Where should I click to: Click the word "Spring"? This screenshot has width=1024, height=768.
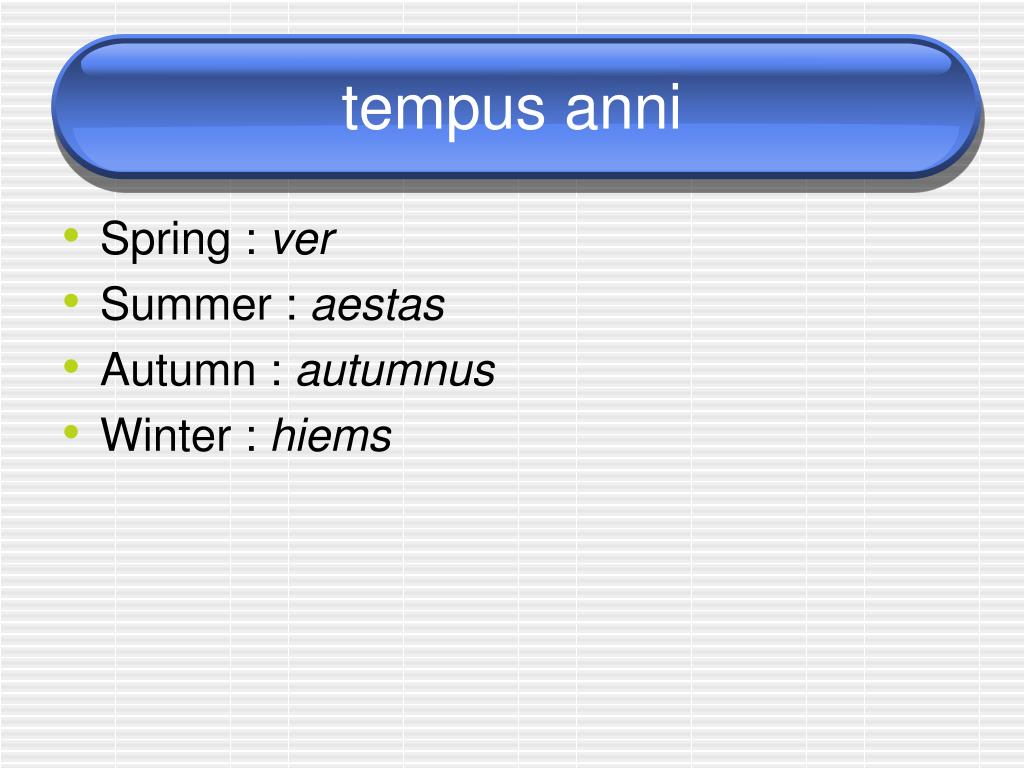(165, 241)
